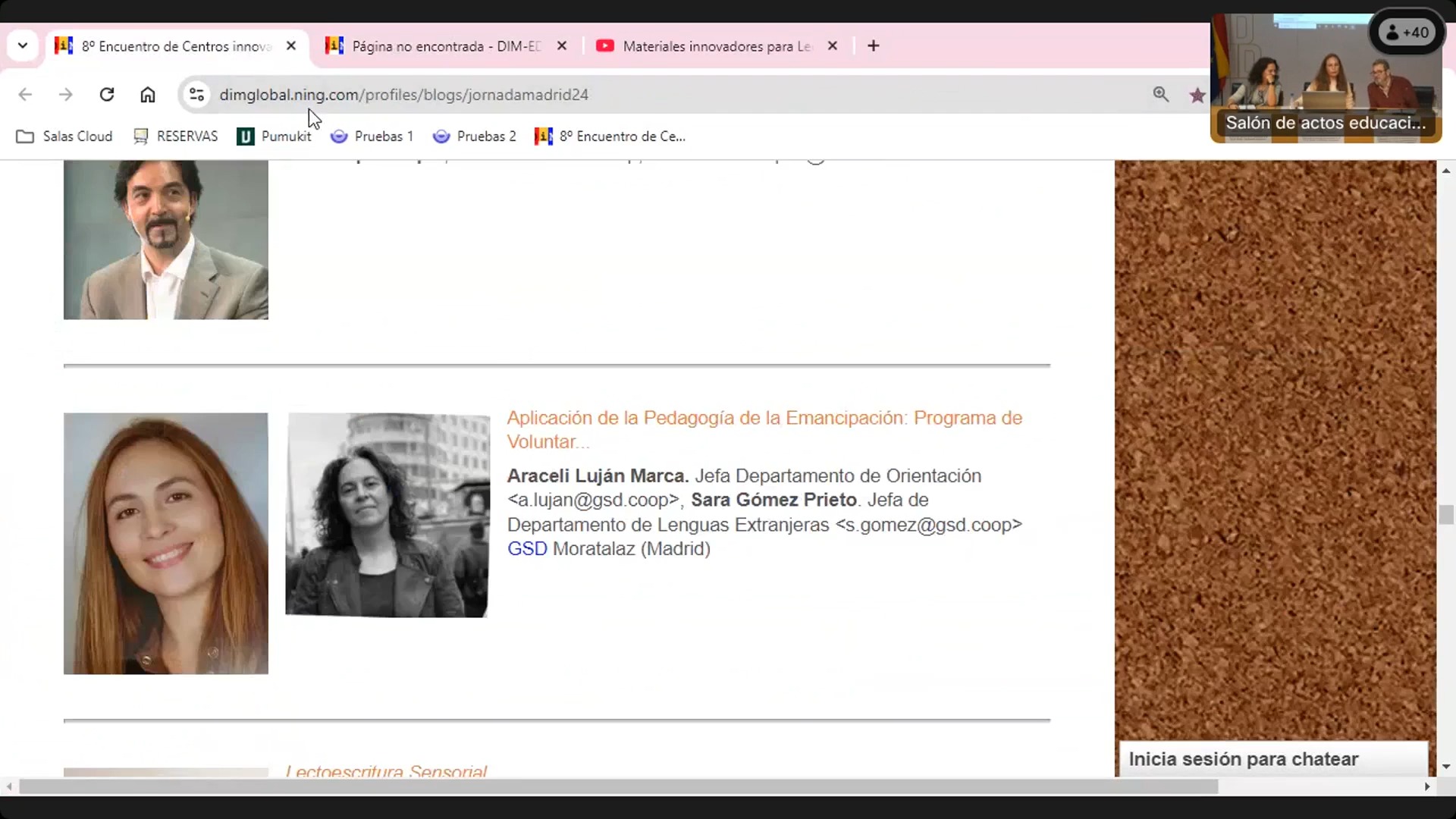This screenshot has height=819, width=1456.
Task: Open 'Aplicación de la Pedagogía de la Emancipación' article link
Action: pos(764,430)
